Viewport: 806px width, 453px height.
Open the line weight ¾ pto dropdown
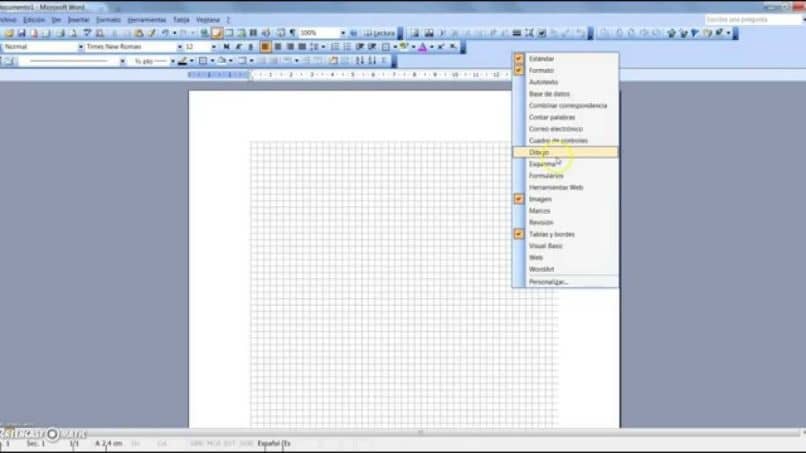tap(173, 61)
